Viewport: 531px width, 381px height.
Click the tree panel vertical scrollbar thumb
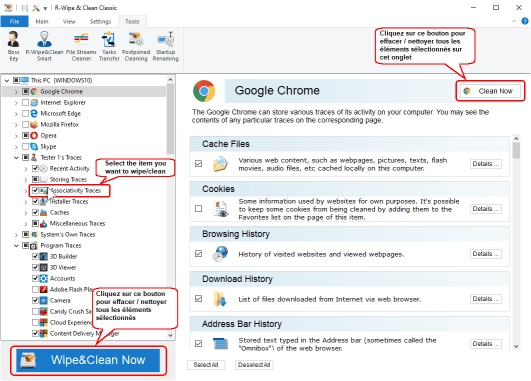tap(170, 119)
